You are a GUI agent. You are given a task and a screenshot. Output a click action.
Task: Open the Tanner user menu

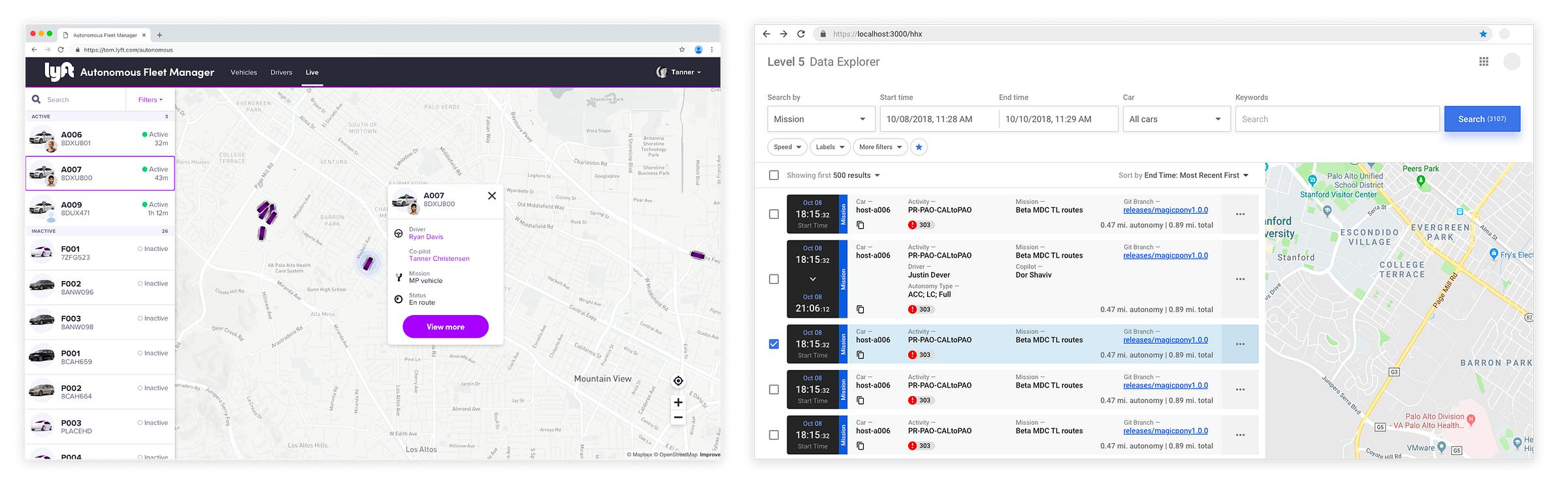tap(679, 72)
